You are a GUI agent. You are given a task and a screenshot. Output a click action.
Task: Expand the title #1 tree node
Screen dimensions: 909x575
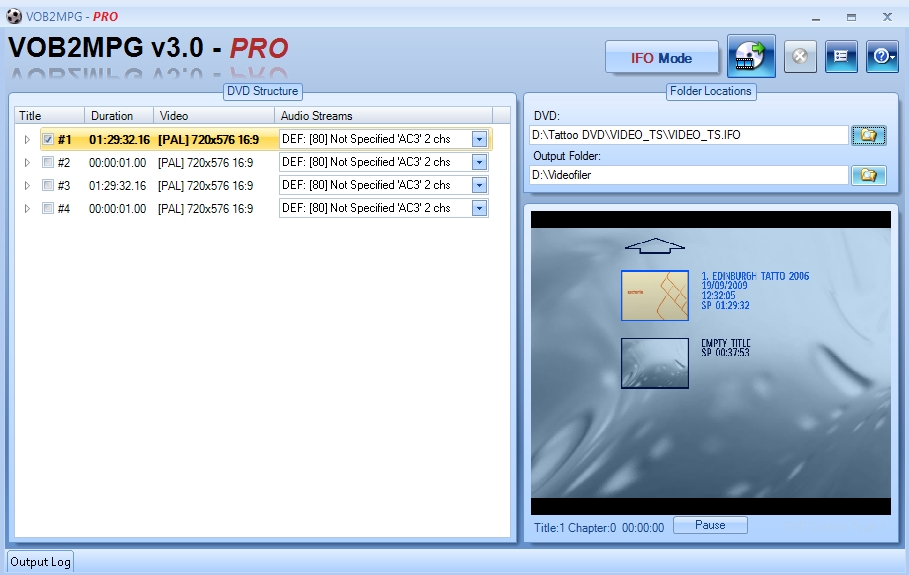(27, 139)
